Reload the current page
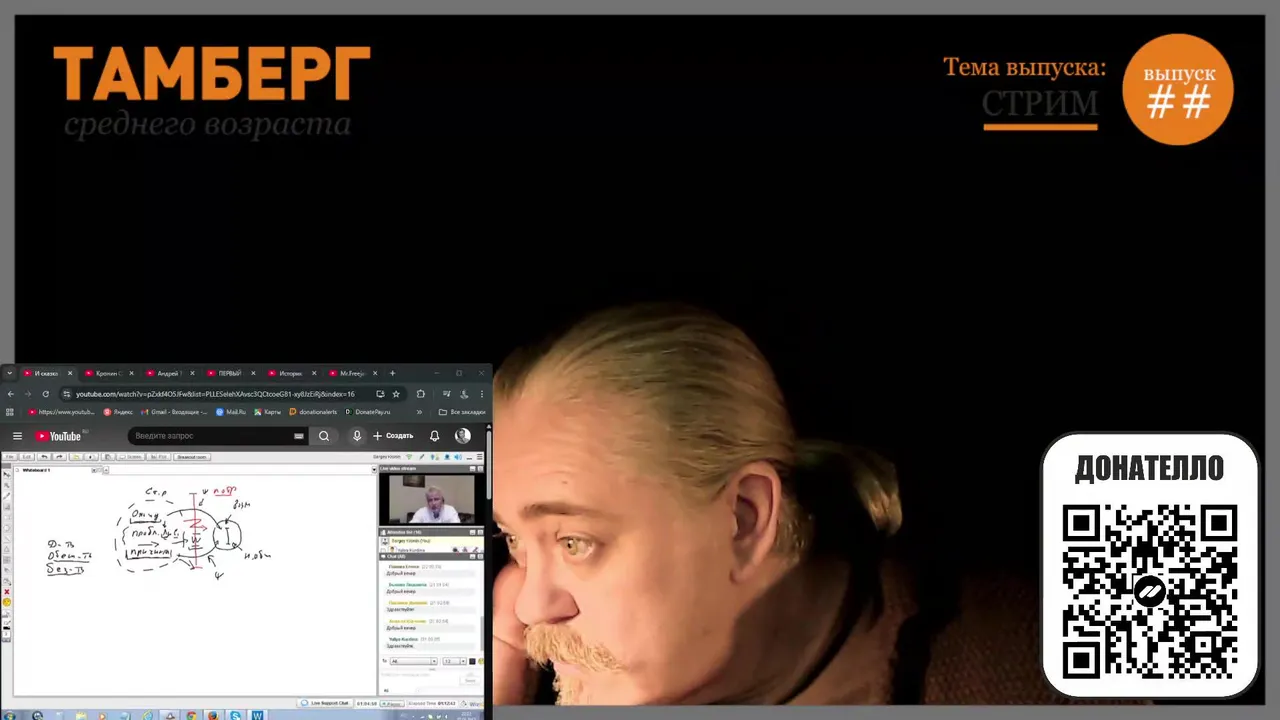The height and width of the screenshot is (720, 1280). [46, 394]
